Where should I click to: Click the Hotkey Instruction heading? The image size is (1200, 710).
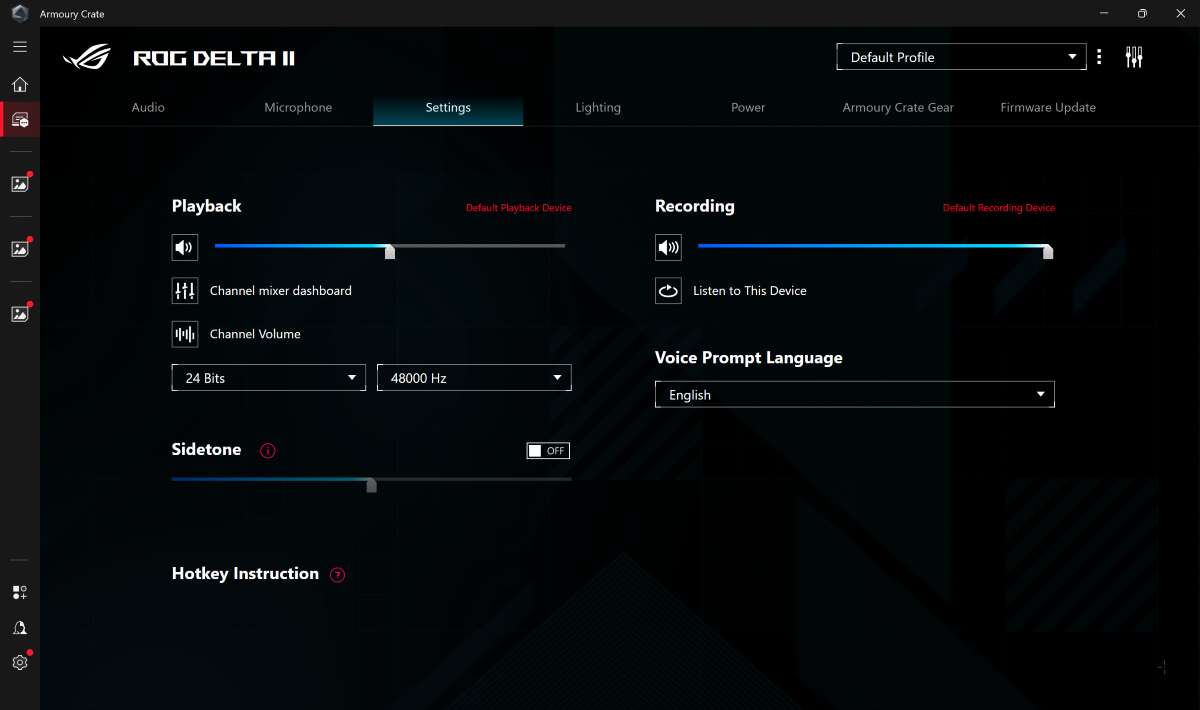pos(245,574)
